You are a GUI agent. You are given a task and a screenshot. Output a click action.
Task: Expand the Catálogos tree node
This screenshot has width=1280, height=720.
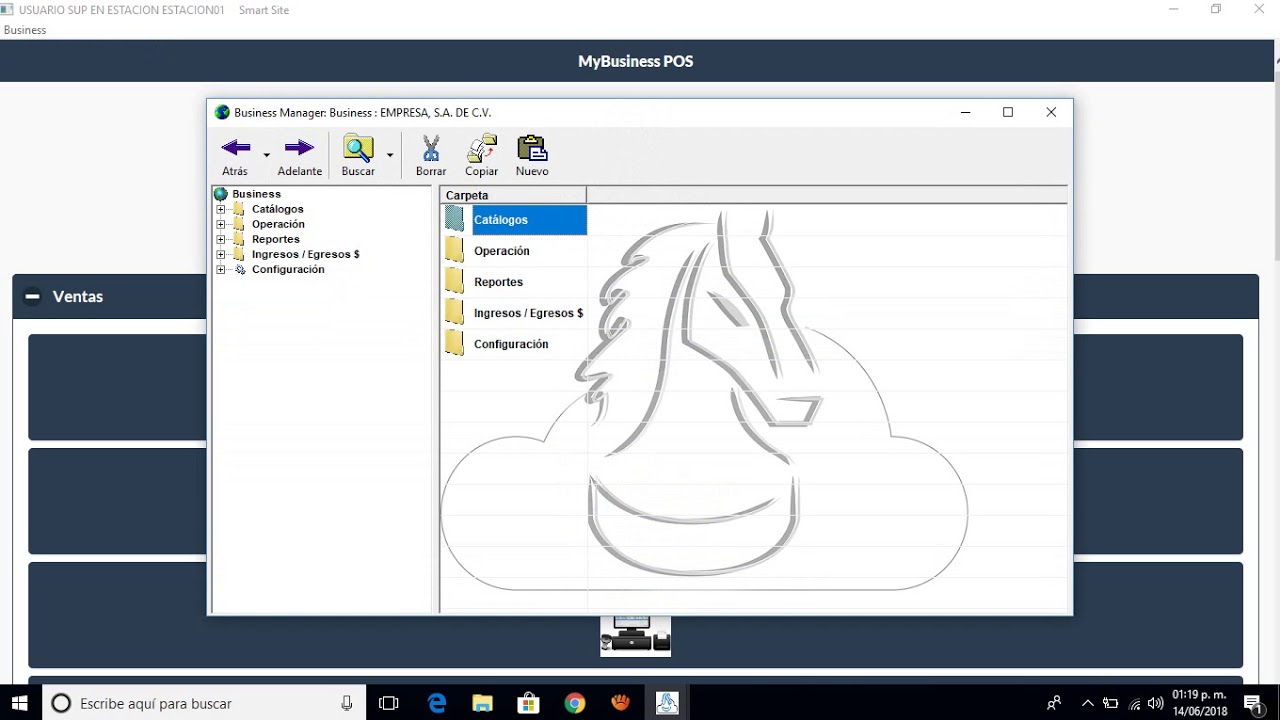221,209
